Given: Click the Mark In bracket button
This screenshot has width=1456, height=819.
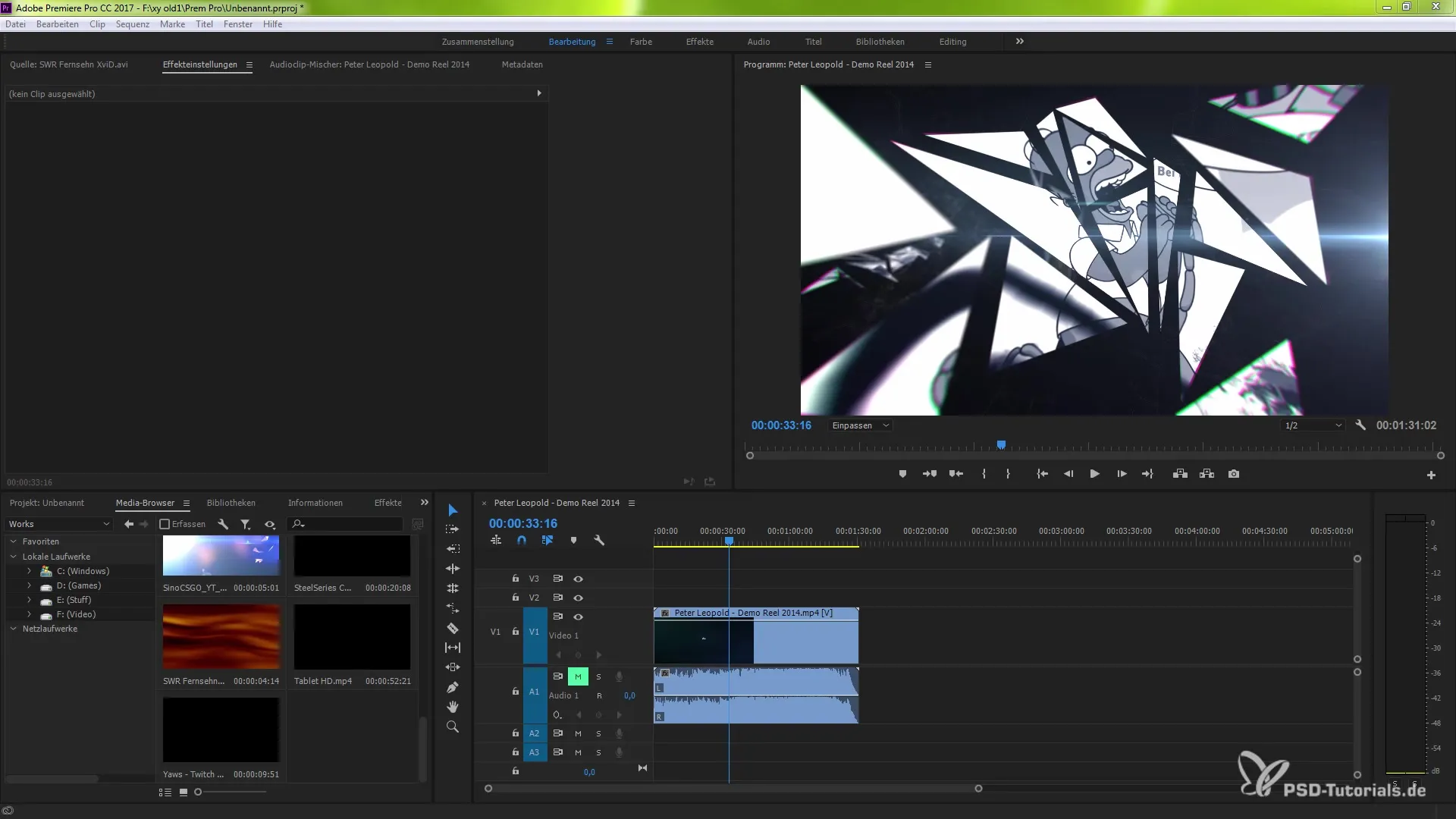Looking at the screenshot, I should point(984,474).
